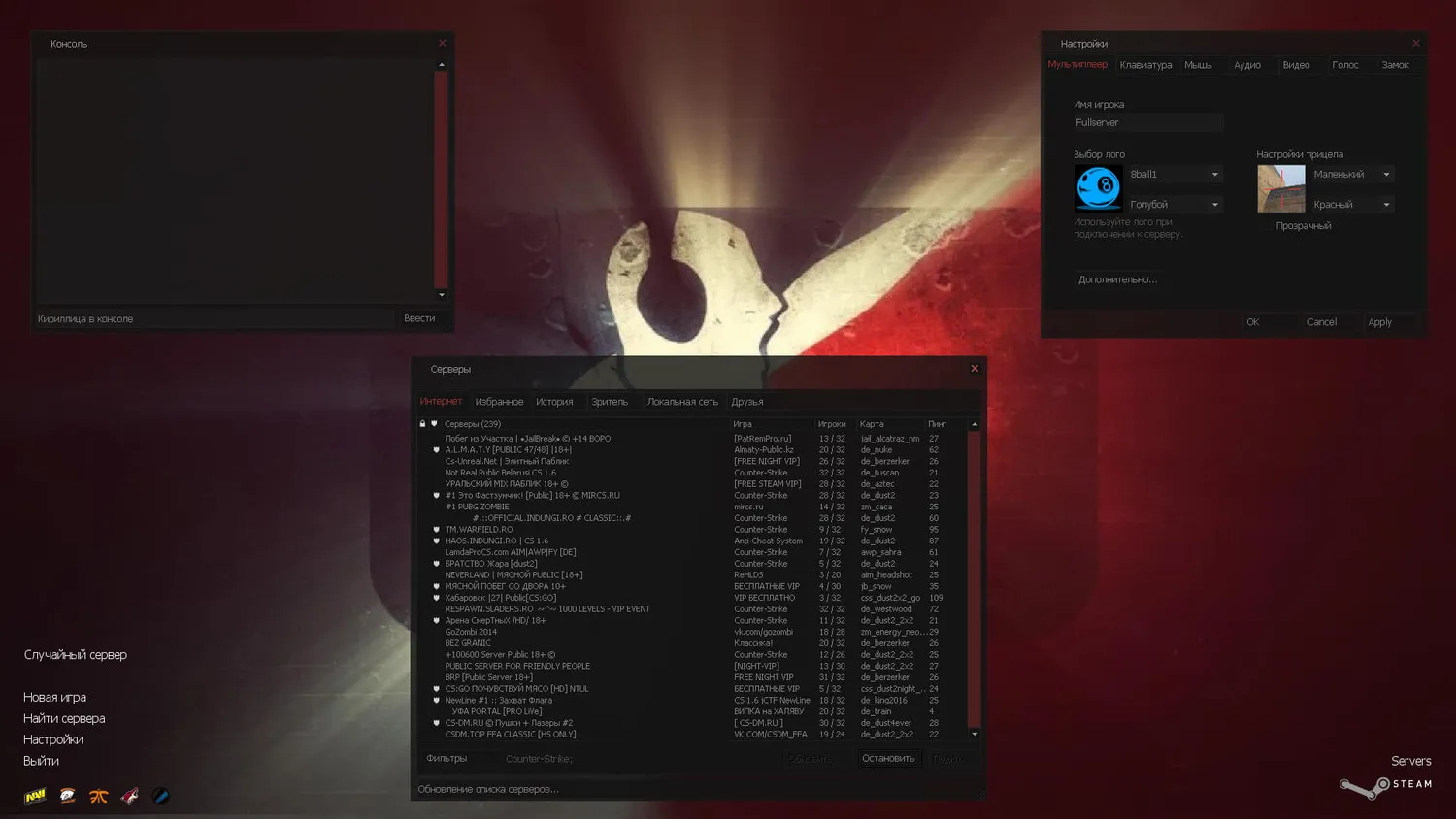Image resolution: width=1456 pixels, height=819 pixels.
Task: Click the Остановить button
Action: tap(888, 759)
